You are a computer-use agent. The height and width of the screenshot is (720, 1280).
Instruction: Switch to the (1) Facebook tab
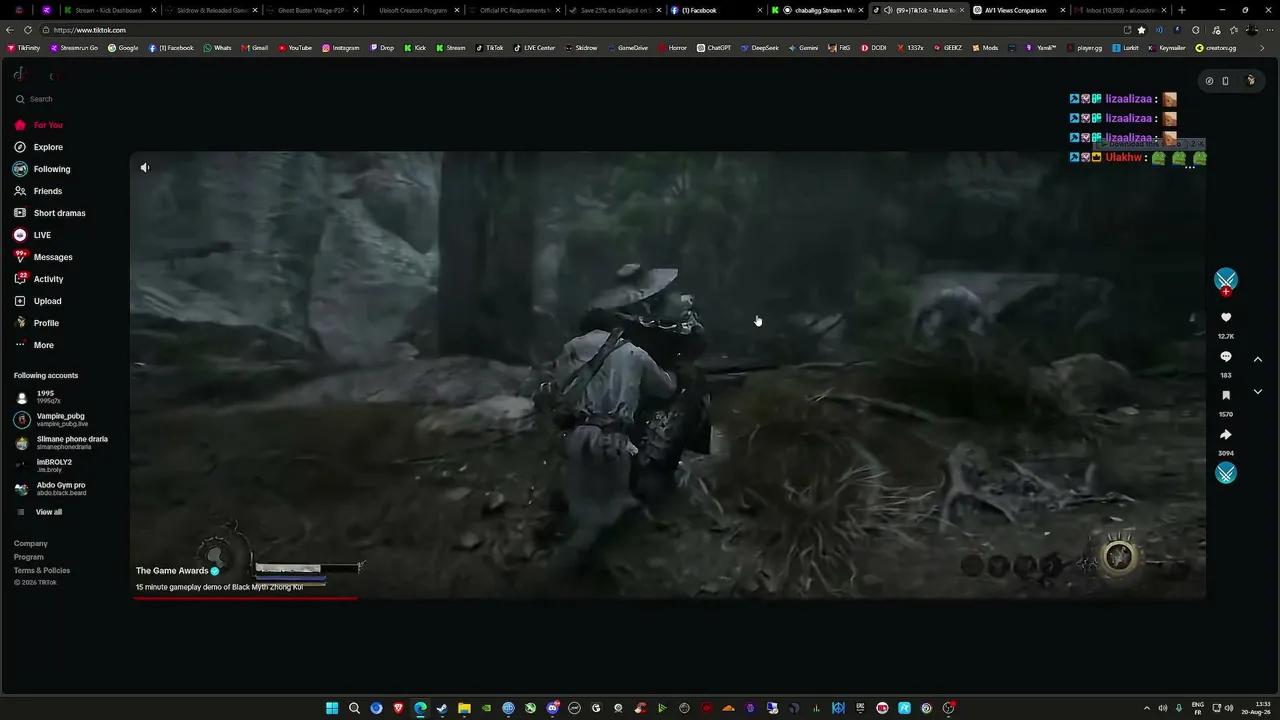(x=710, y=10)
